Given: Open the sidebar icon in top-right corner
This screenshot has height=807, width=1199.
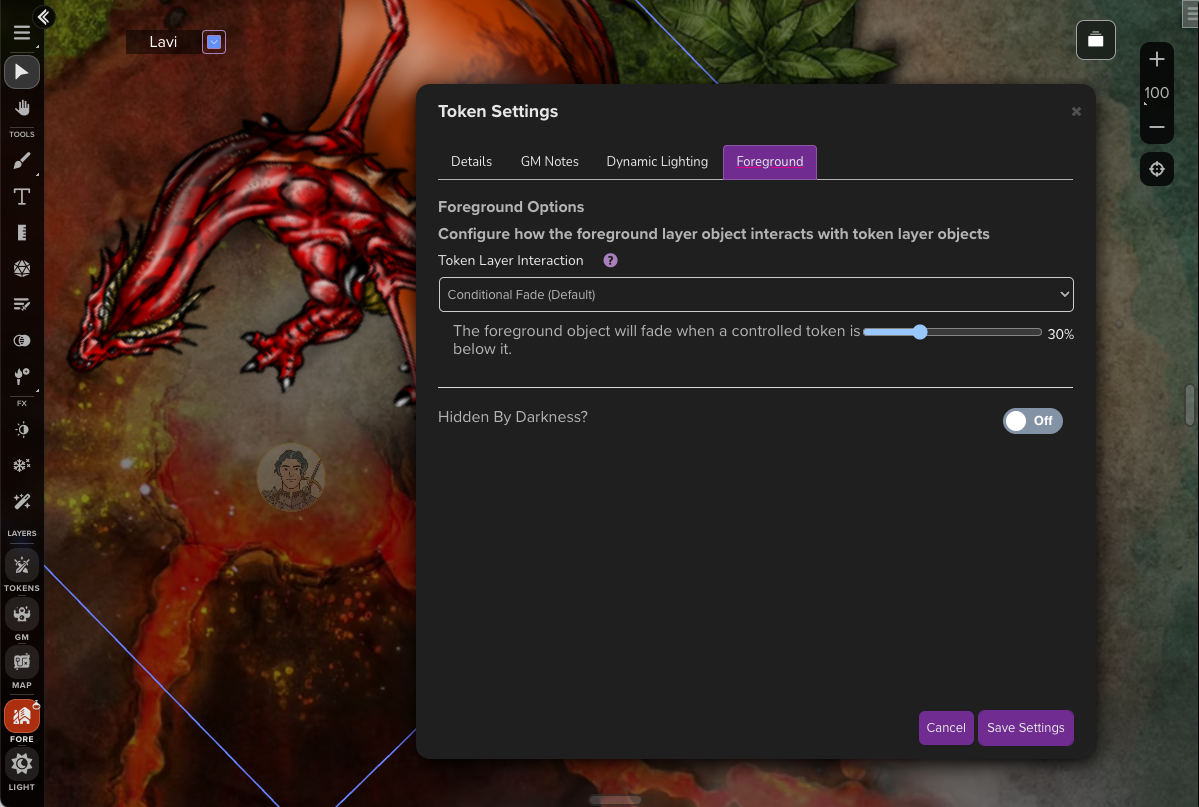Looking at the screenshot, I should click(x=1191, y=14).
